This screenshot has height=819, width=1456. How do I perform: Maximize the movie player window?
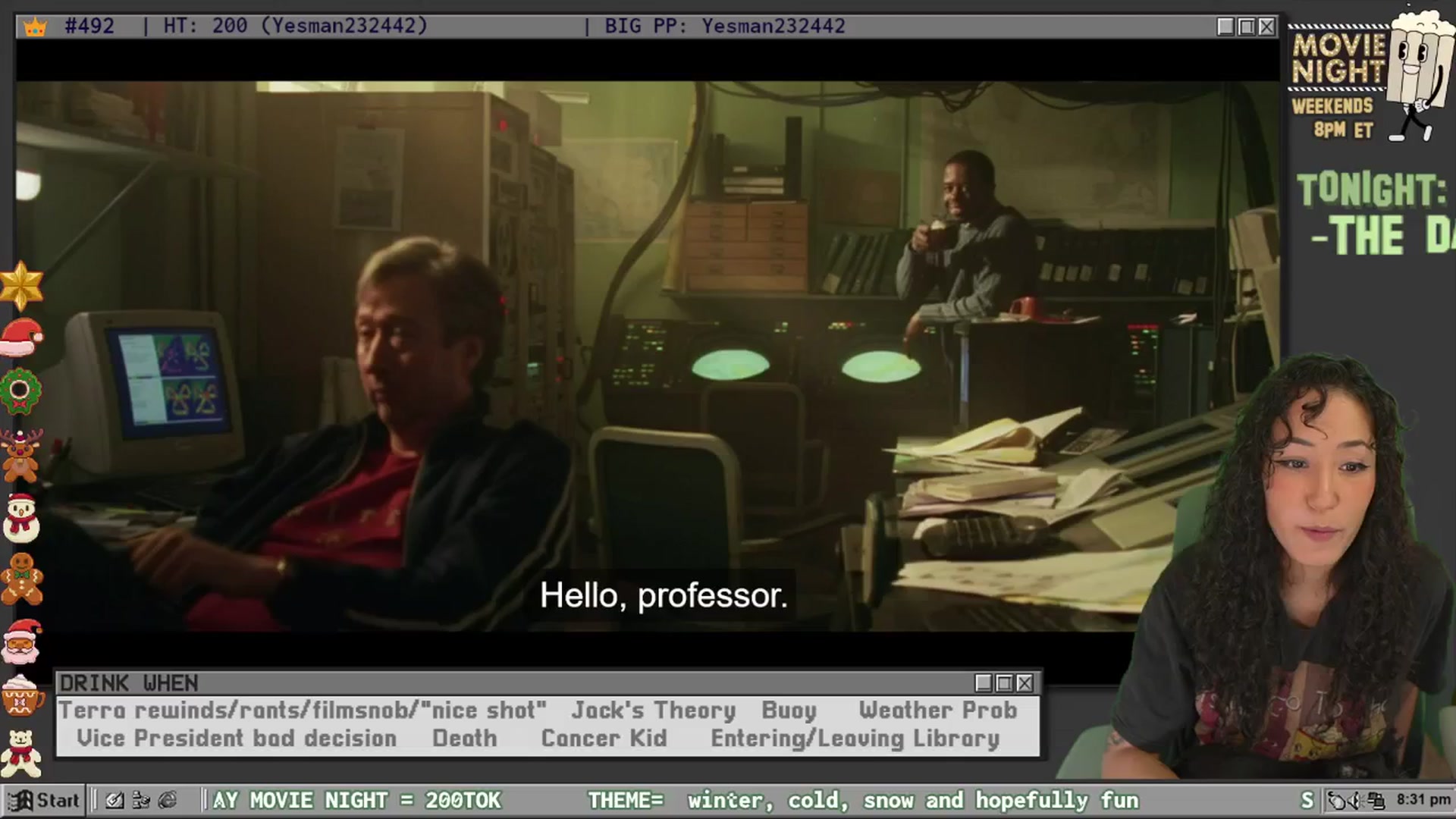click(1246, 27)
